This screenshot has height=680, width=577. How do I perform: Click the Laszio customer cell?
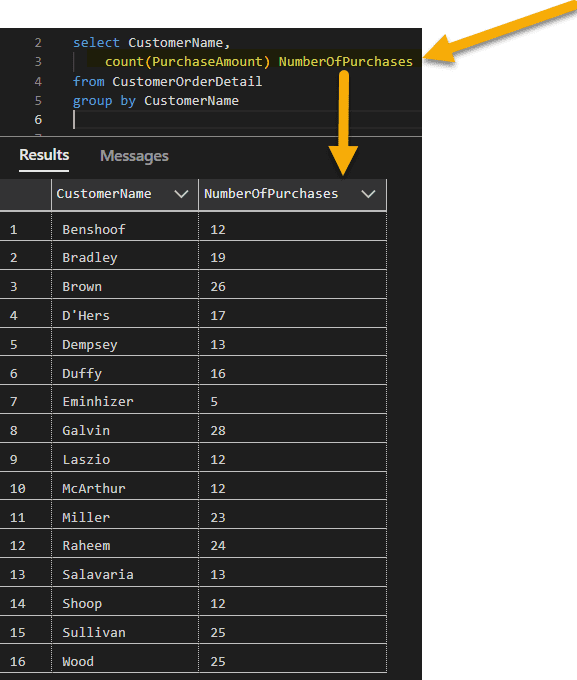pos(125,459)
